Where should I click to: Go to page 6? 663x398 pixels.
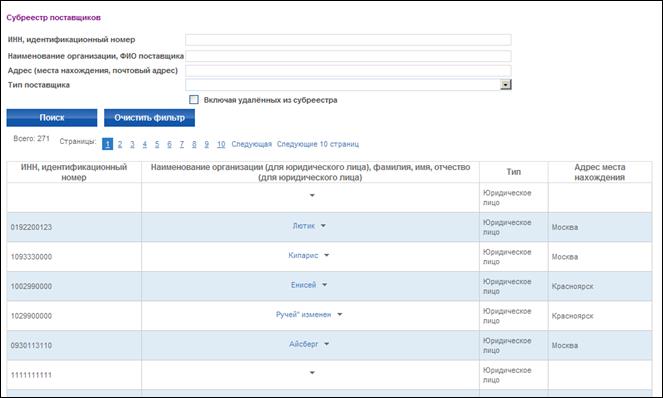(169, 144)
